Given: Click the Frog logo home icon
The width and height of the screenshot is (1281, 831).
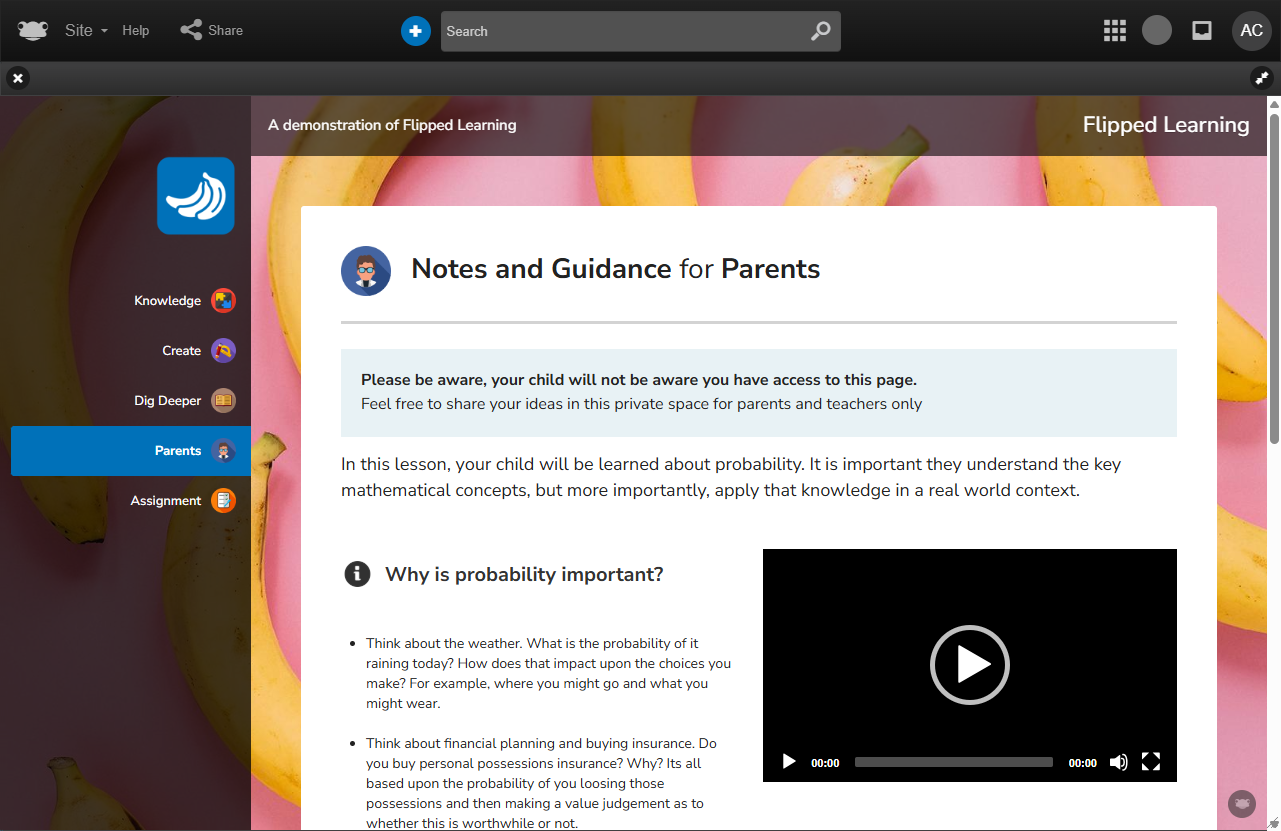Looking at the screenshot, I should point(33,30).
